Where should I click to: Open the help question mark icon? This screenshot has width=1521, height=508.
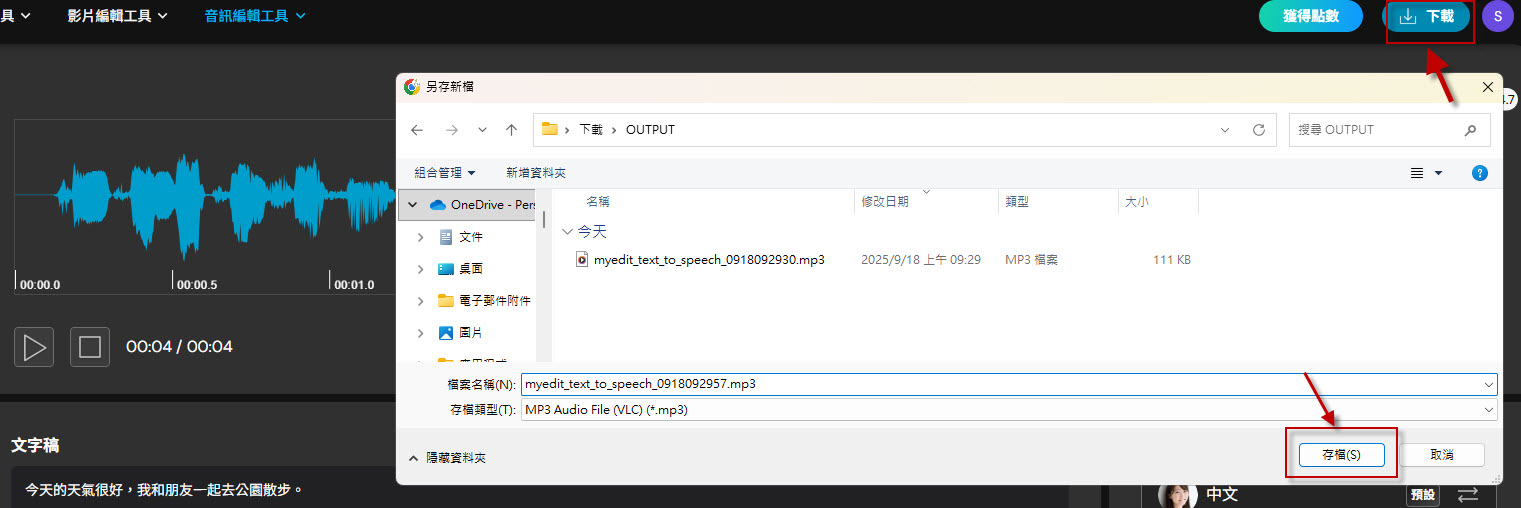click(x=1480, y=173)
